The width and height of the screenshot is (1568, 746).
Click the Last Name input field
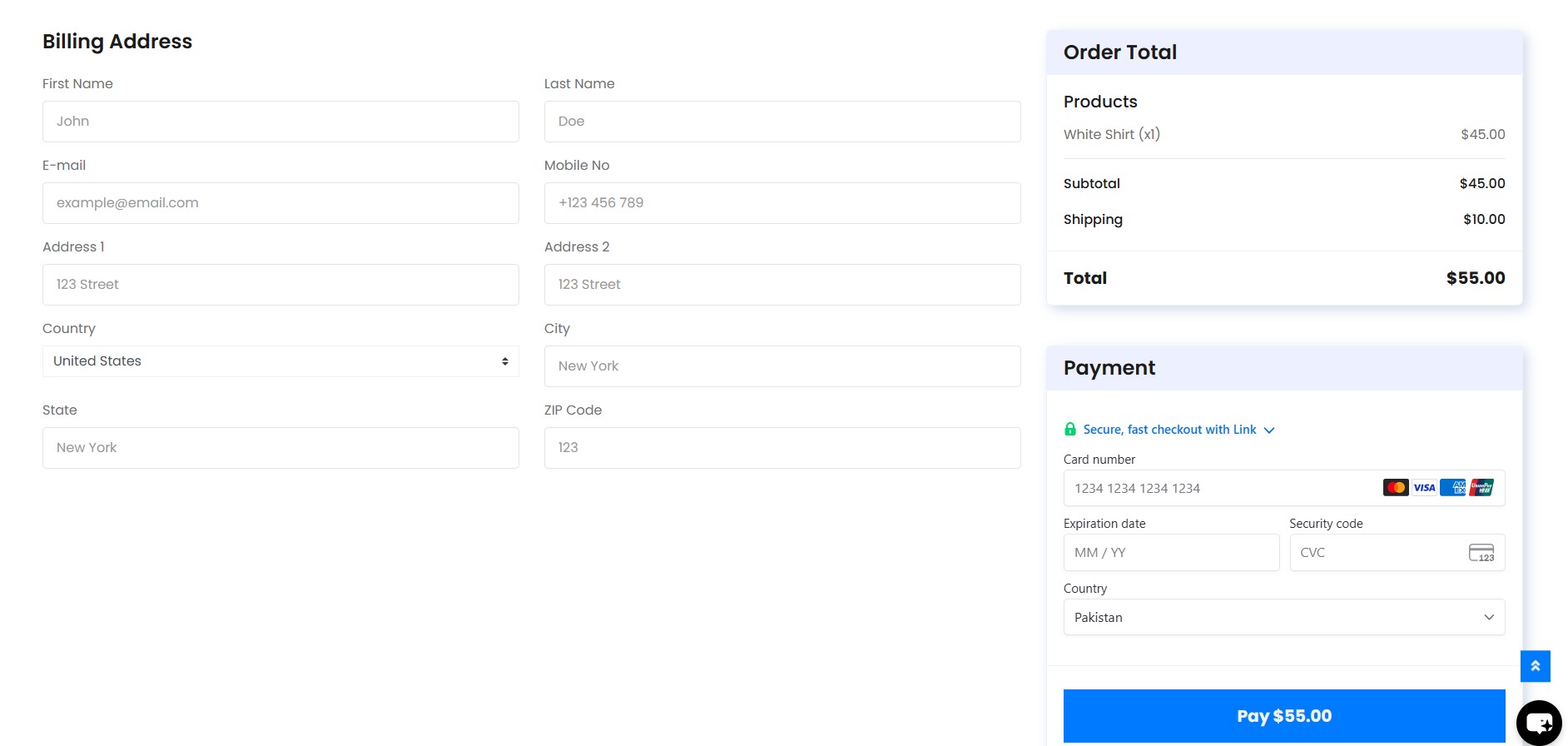pos(782,122)
